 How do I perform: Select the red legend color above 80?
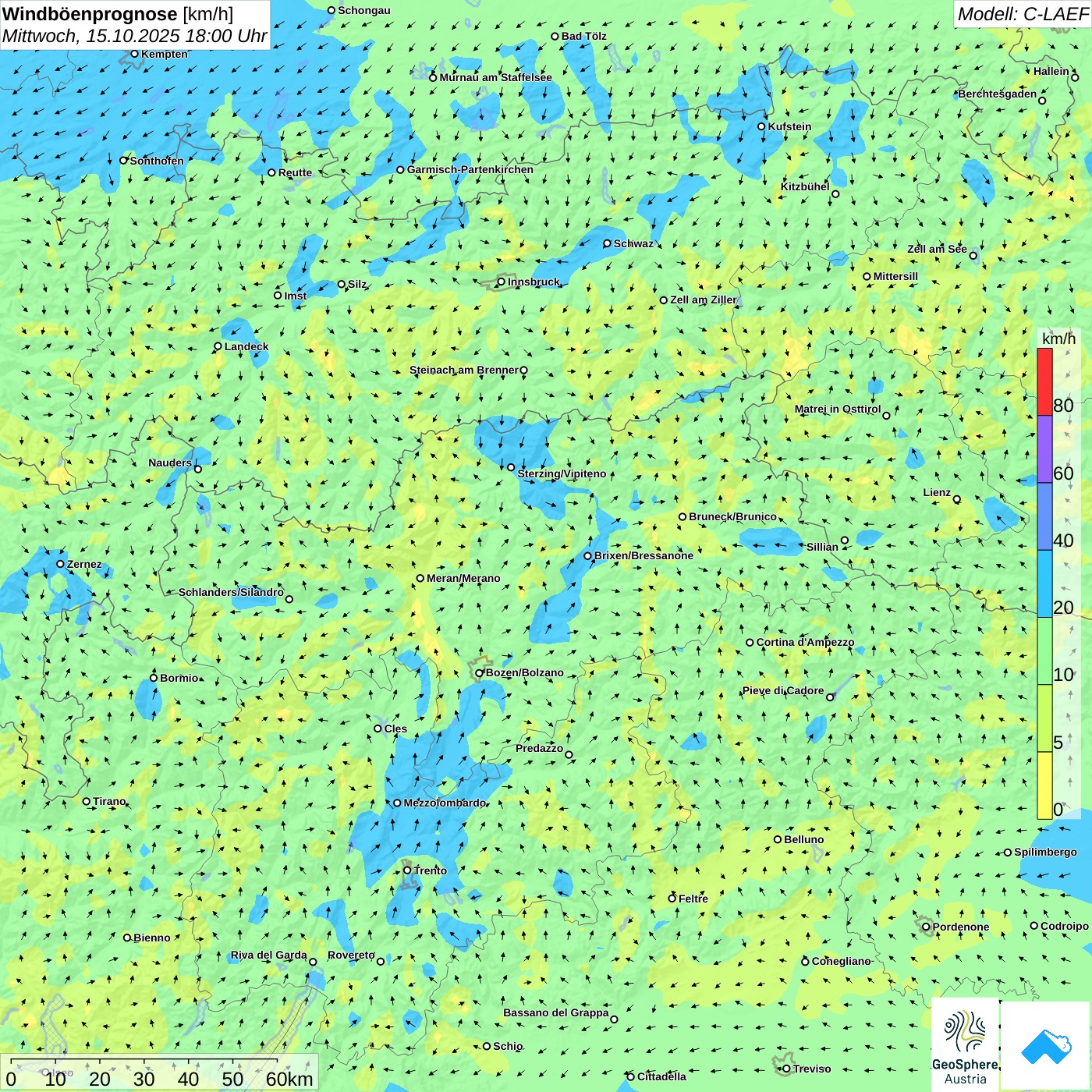1044,381
